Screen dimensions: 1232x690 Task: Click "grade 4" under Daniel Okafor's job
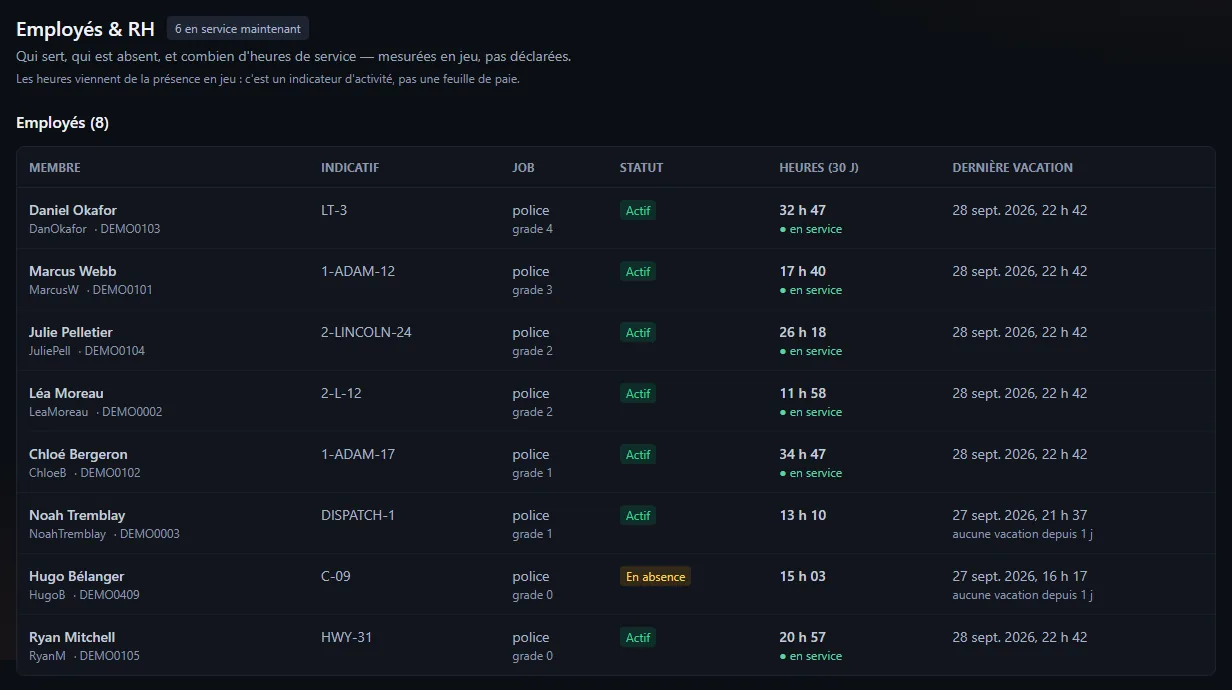coord(533,229)
